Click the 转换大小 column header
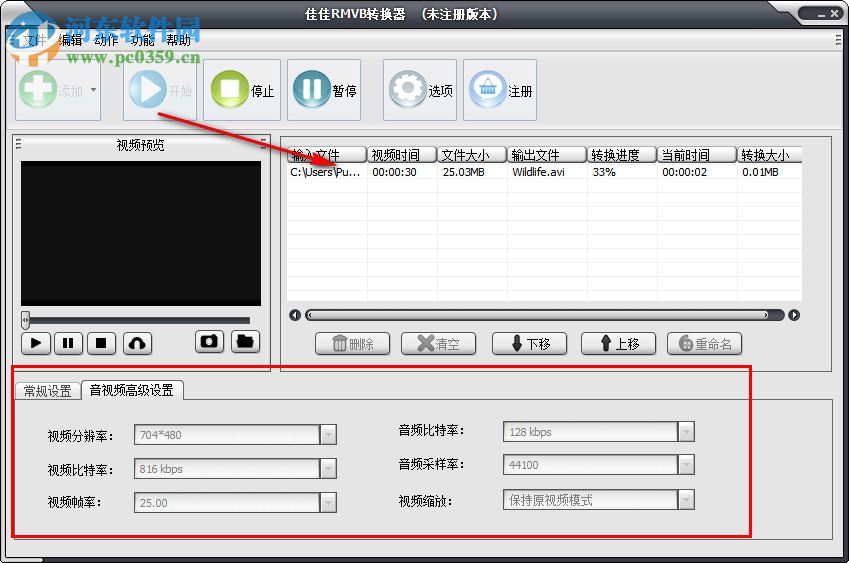The width and height of the screenshot is (849, 563). (x=769, y=155)
